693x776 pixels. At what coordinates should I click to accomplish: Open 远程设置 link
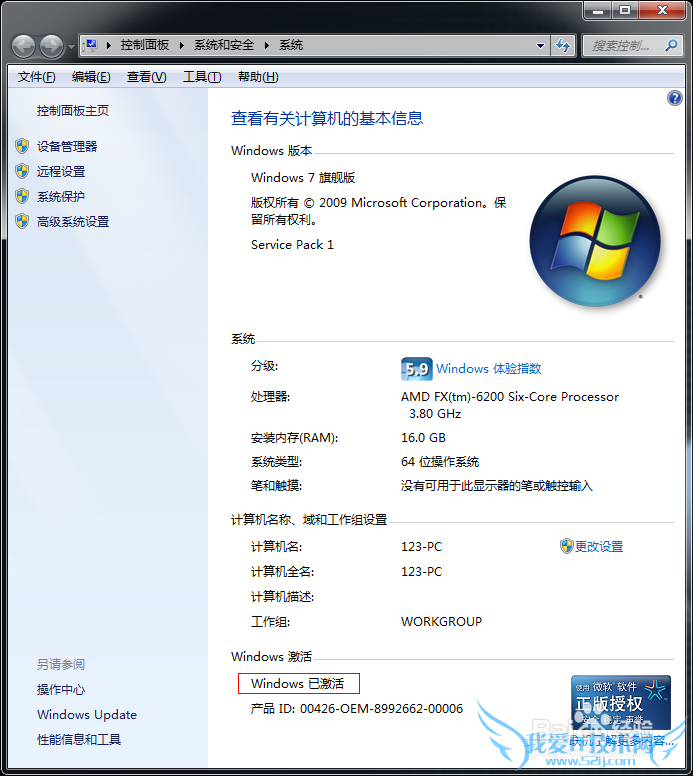[61, 172]
